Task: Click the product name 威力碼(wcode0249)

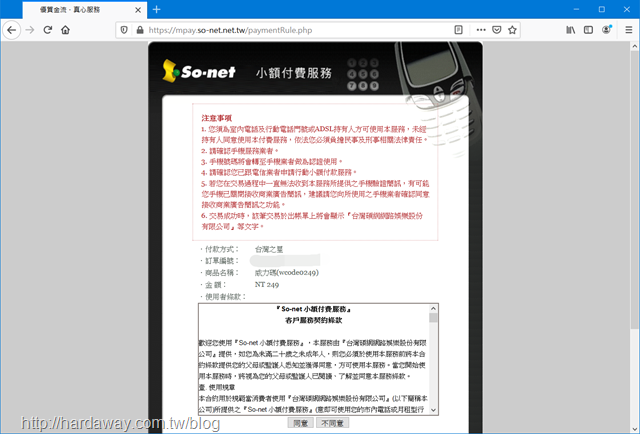Action: point(287,272)
